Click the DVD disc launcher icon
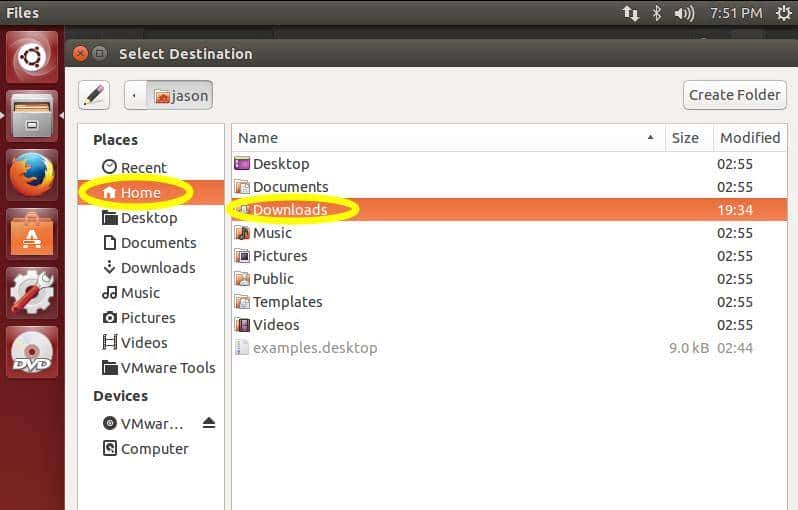 point(32,352)
